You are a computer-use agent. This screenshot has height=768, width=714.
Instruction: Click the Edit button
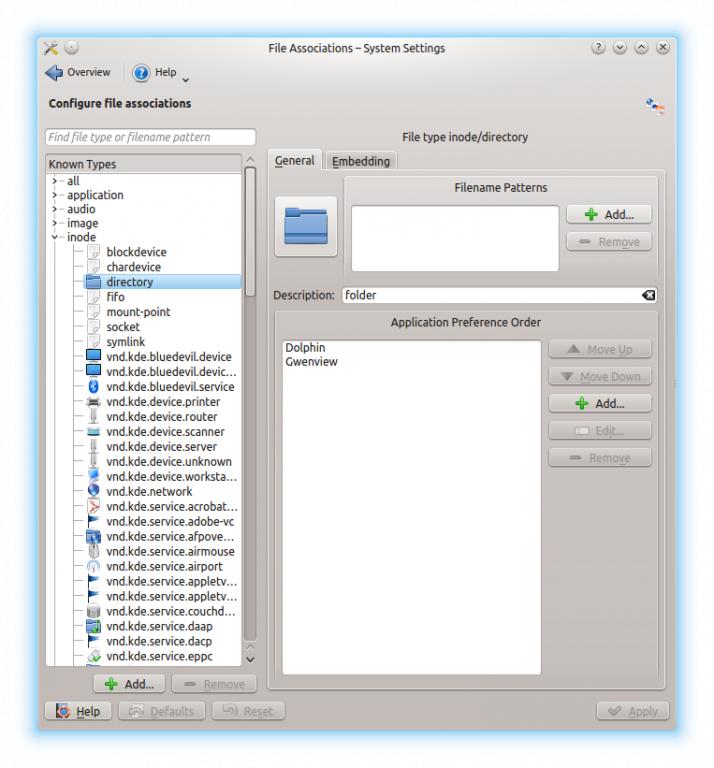click(x=600, y=431)
